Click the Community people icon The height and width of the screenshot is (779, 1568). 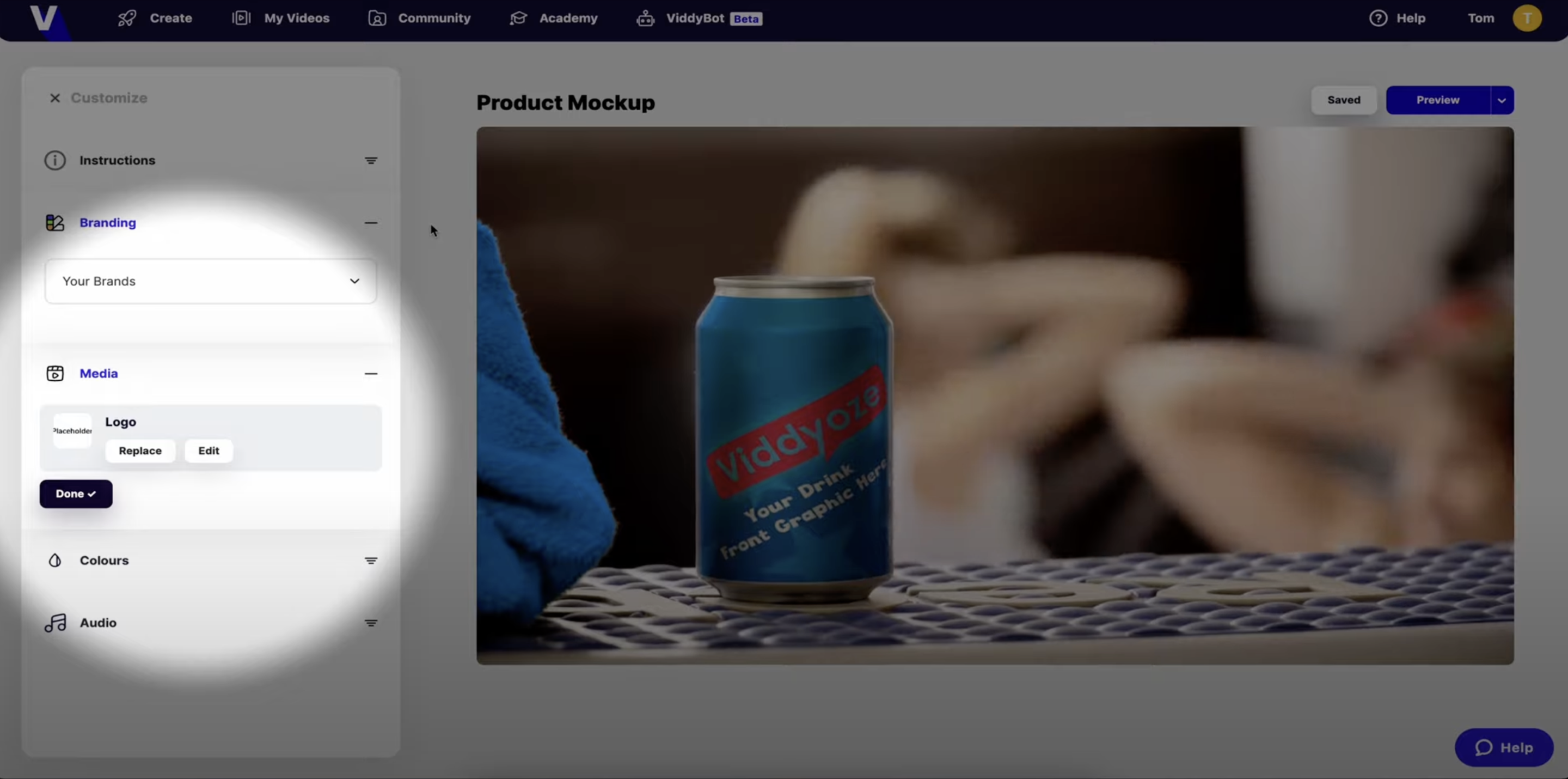coord(377,19)
